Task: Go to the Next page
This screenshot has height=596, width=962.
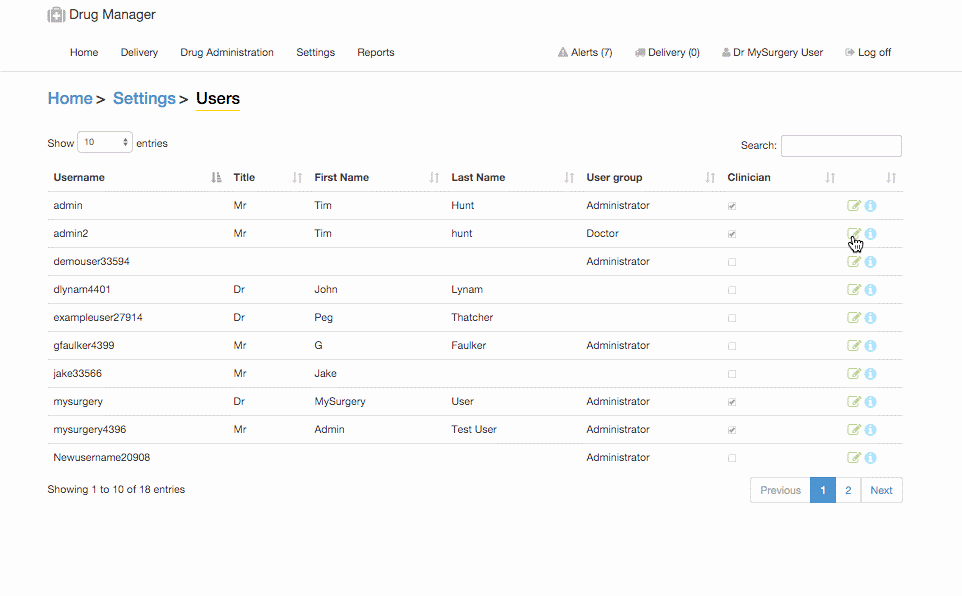Action: tap(881, 490)
